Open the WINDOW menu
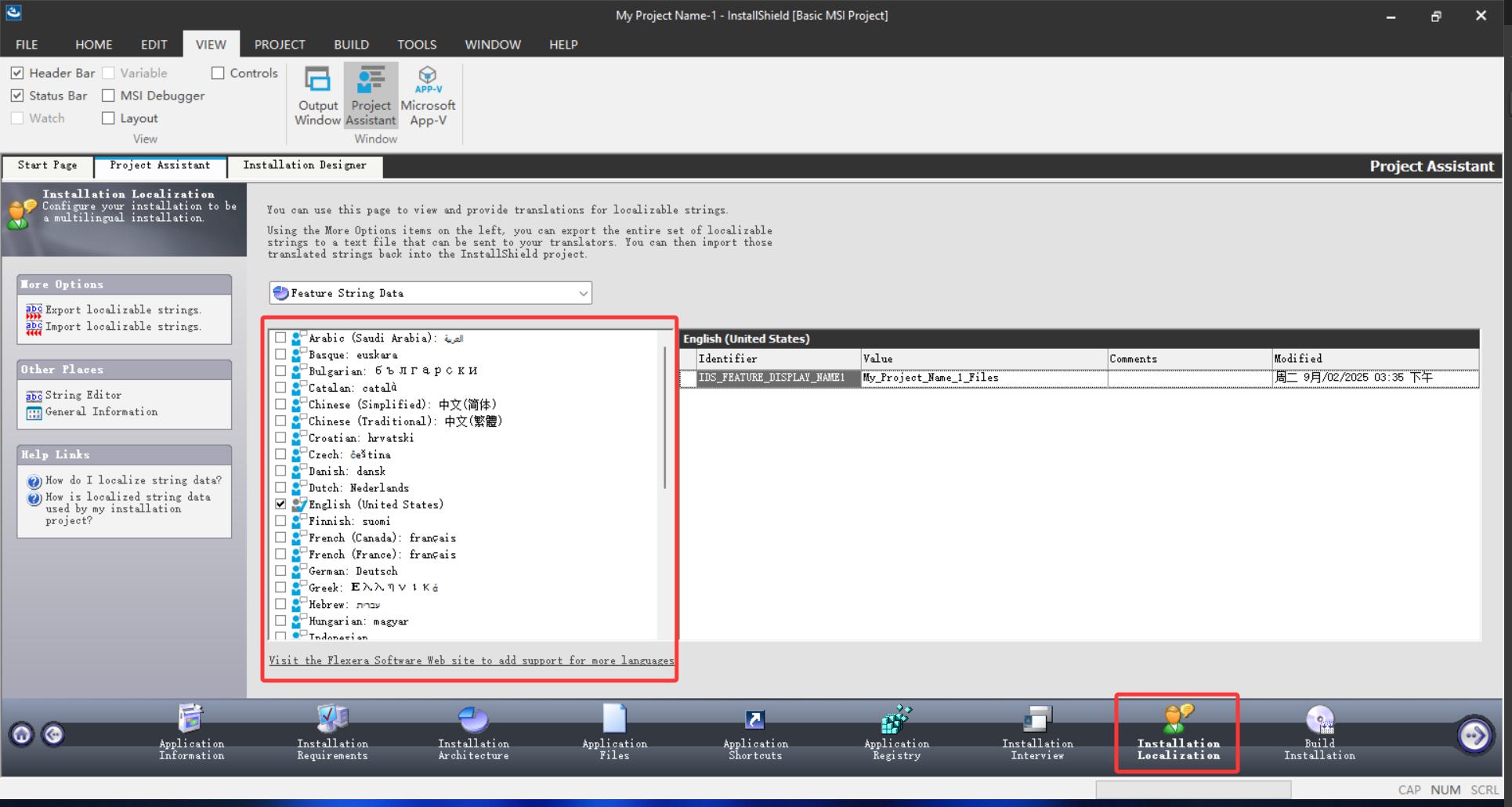The image size is (1512, 807). [493, 45]
